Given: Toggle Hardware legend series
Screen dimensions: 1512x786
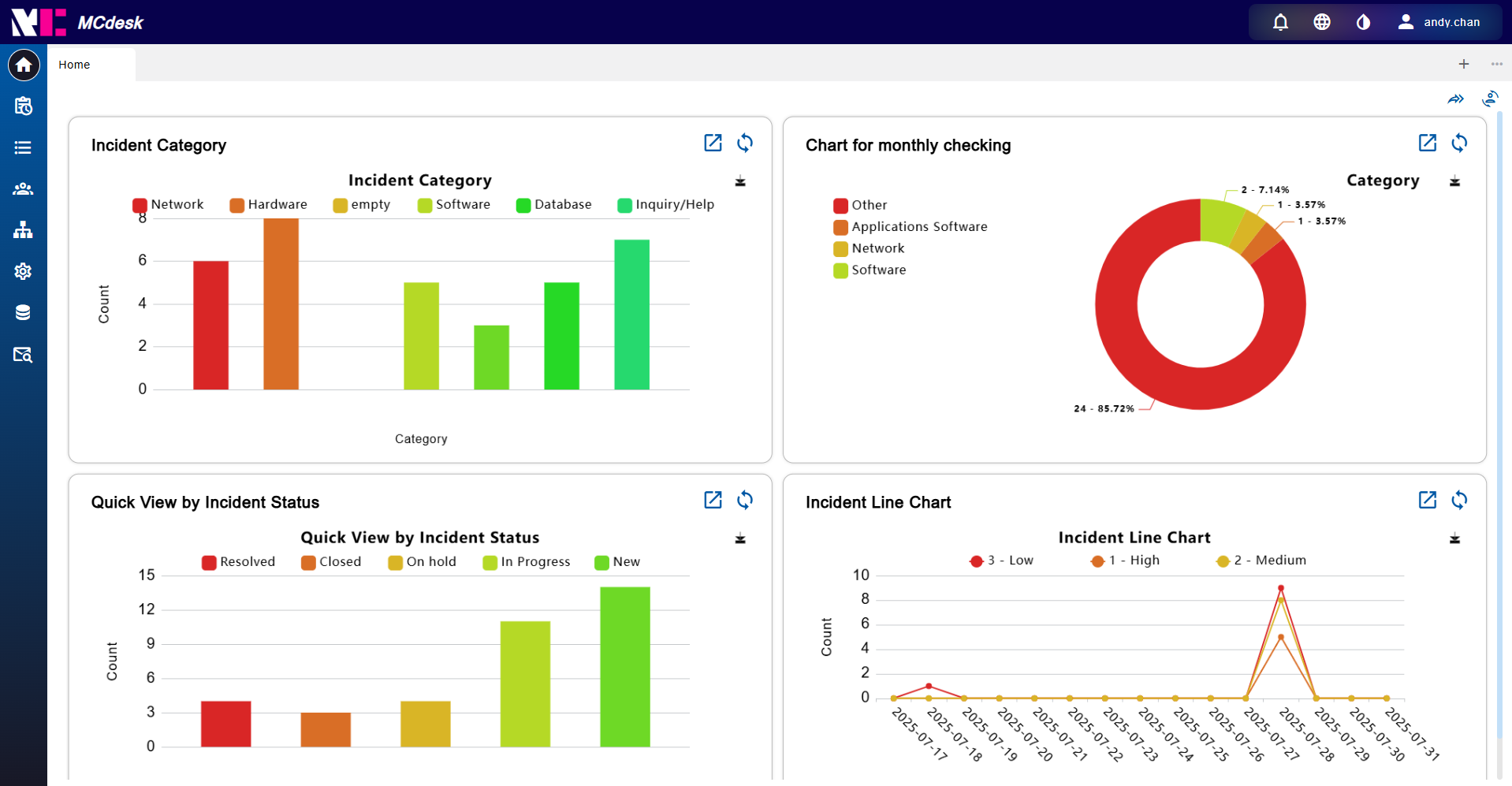Looking at the screenshot, I should (268, 204).
